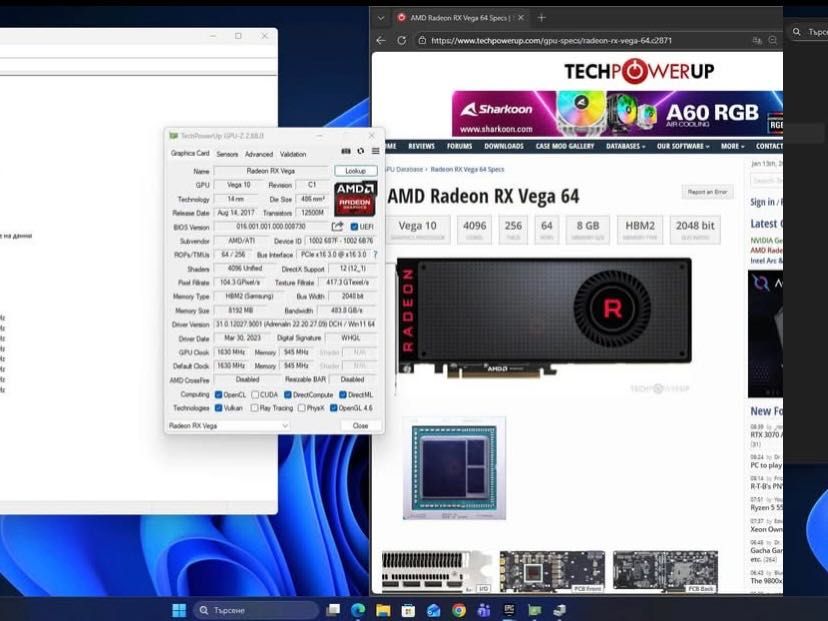Open Downloads in the site navigation
This screenshot has width=828, height=621.
(x=504, y=146)
